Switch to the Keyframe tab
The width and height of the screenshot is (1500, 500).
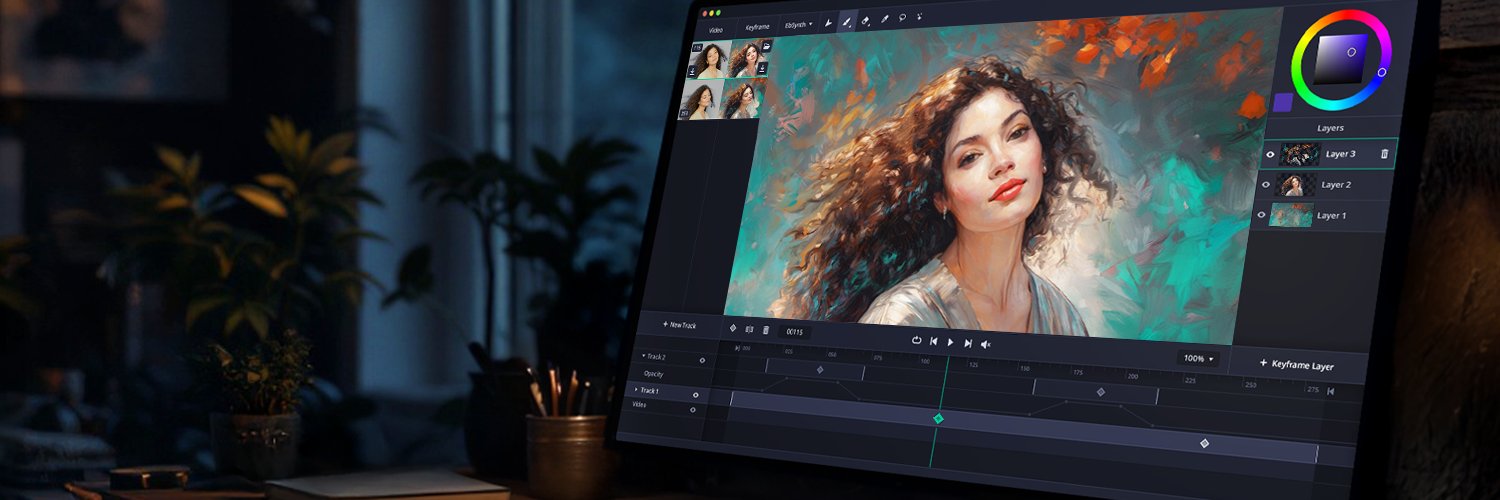click(x=757, y=27)
